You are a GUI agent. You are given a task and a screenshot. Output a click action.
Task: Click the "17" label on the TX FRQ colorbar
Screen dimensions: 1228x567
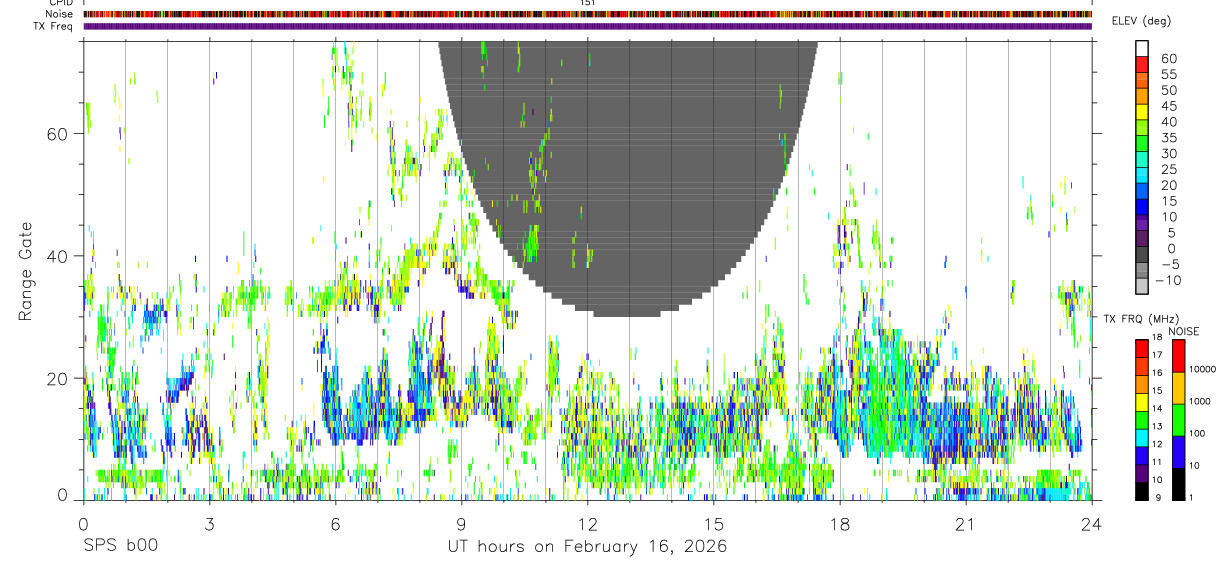coord(1158,355)
